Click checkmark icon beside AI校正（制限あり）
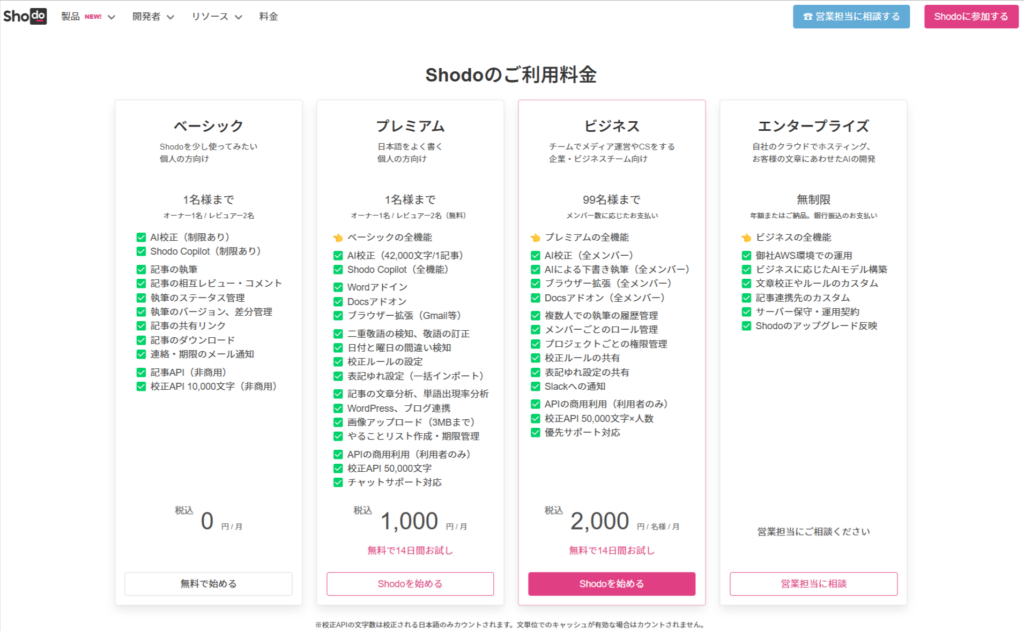1024x631 pixels. coord(141,238)
